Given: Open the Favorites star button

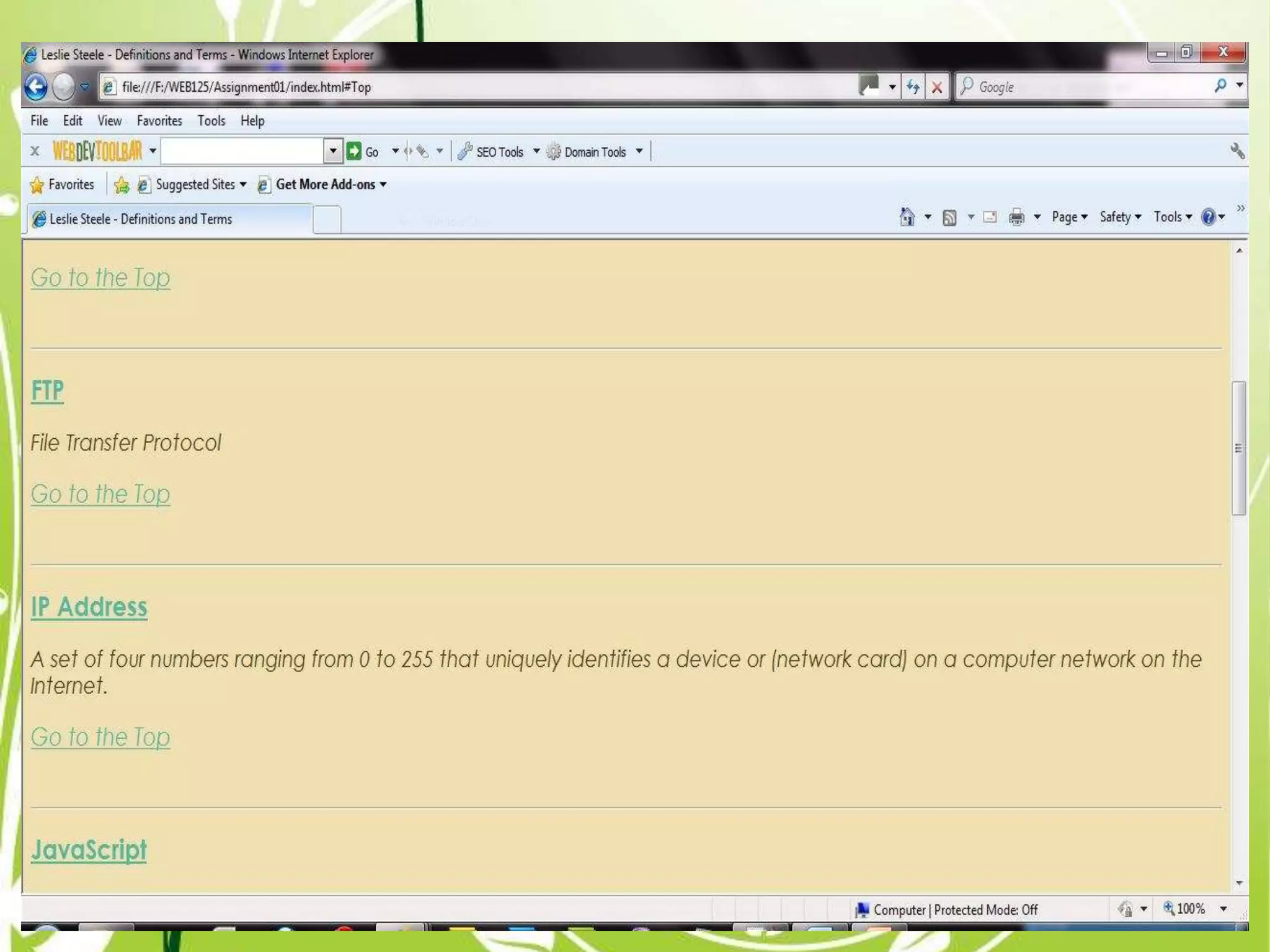Looking at the screenshot, I should (x=61, y=185).
